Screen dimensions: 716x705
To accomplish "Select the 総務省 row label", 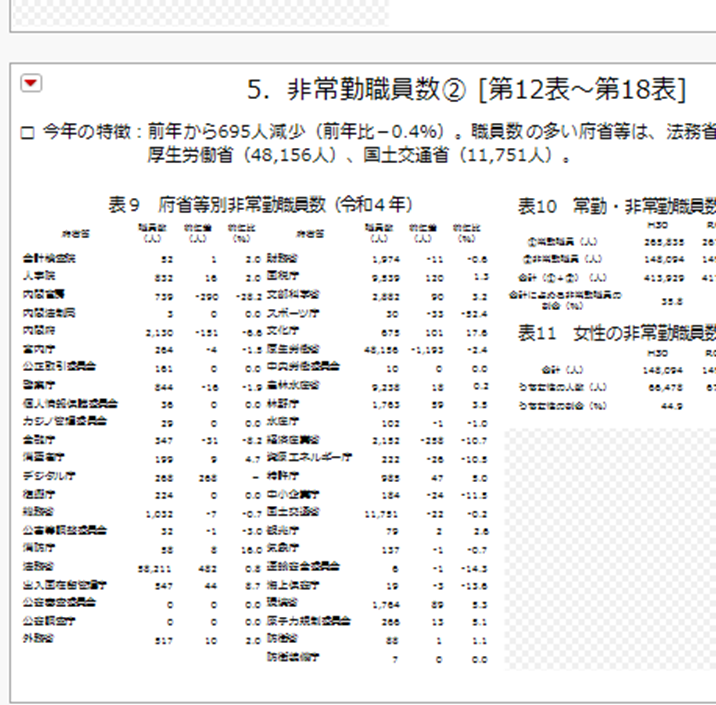I will (x=38, y=512).
